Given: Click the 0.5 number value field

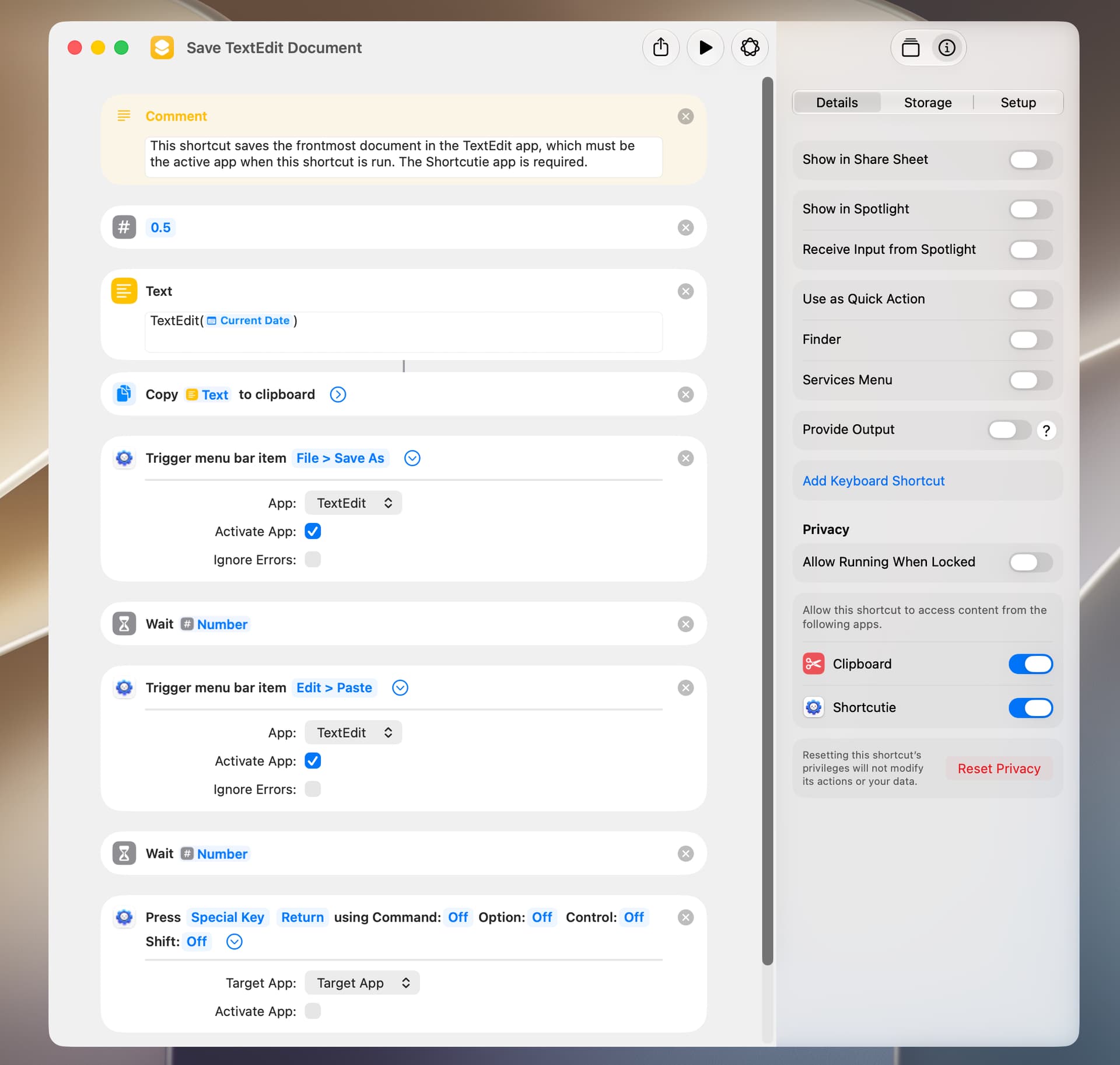Looking at the screenshot, I should (160, 228).
